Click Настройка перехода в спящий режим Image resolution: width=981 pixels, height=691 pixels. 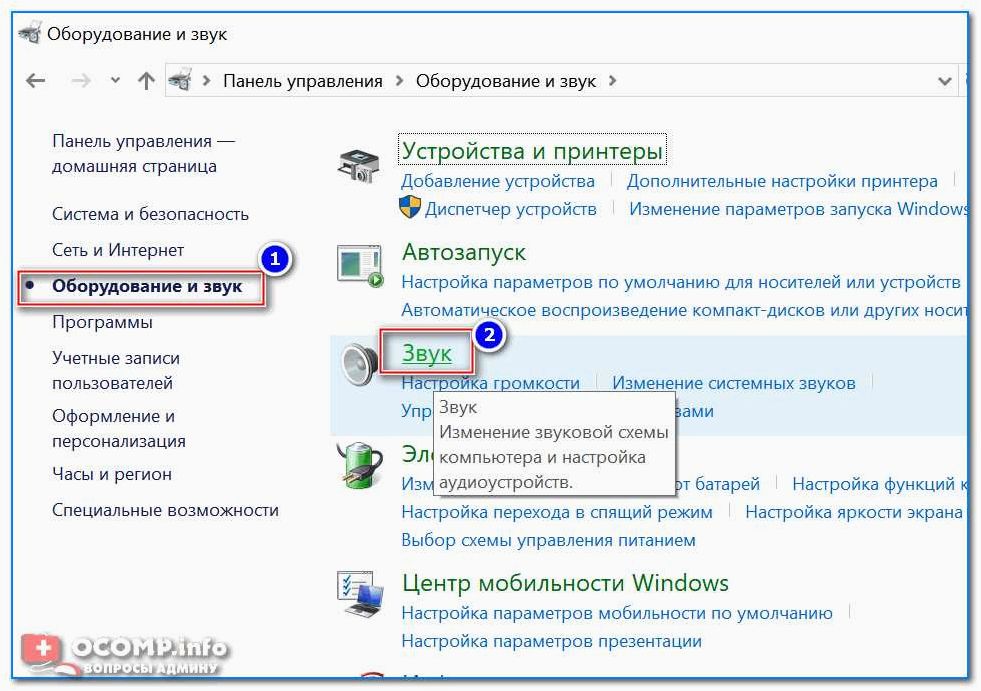[557, 513]
